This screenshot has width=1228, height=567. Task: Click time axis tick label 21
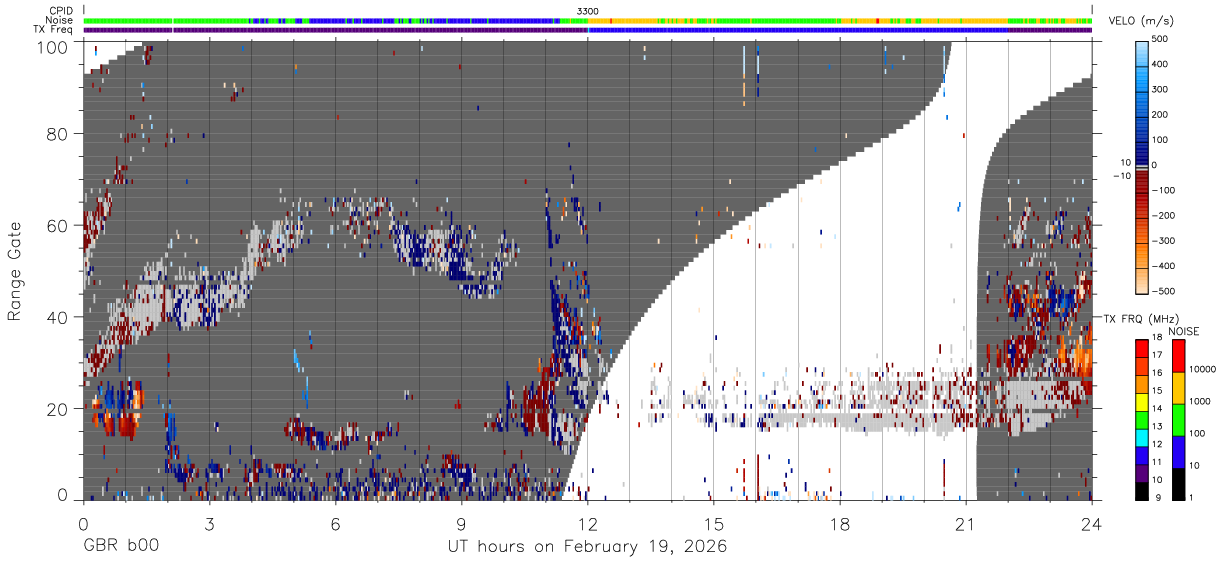965,523
